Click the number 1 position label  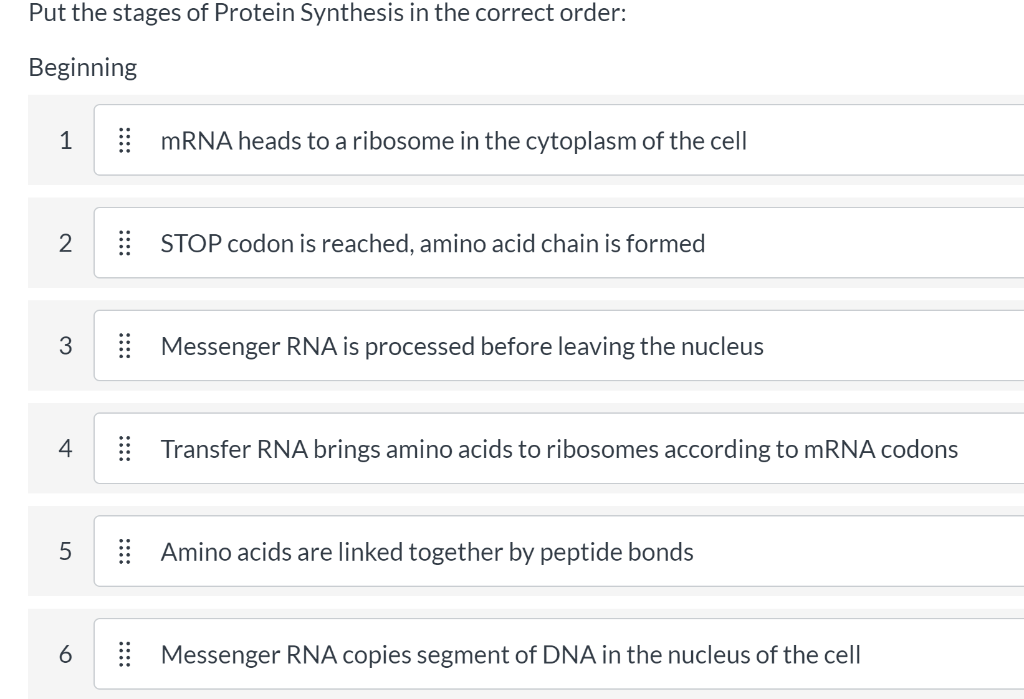66,141
